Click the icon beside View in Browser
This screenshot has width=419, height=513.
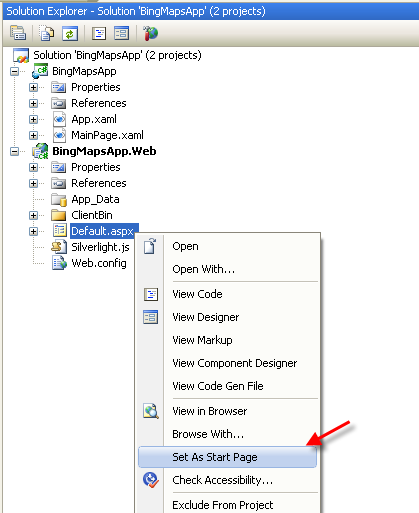tap(151, 411)
